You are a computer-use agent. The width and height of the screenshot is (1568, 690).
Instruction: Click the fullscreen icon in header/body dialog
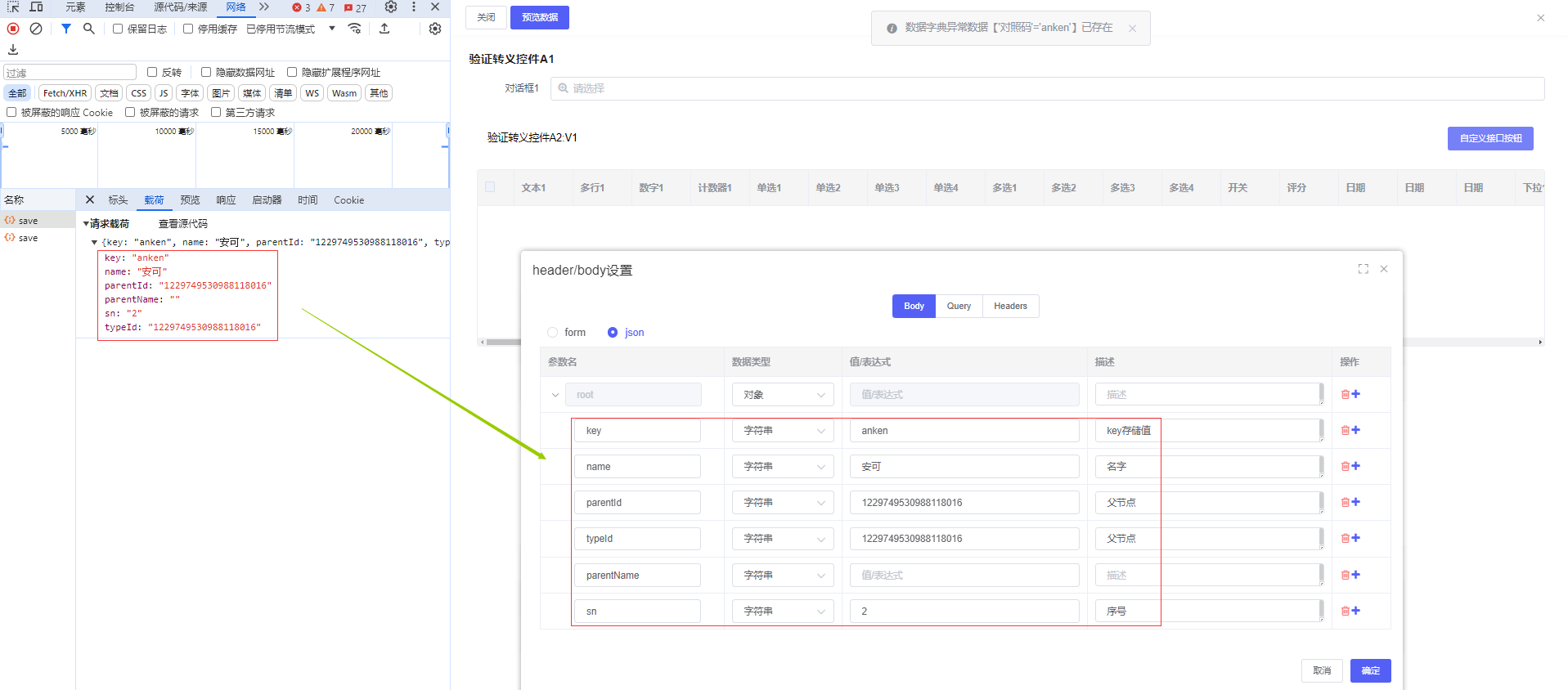coord(1363,269)
